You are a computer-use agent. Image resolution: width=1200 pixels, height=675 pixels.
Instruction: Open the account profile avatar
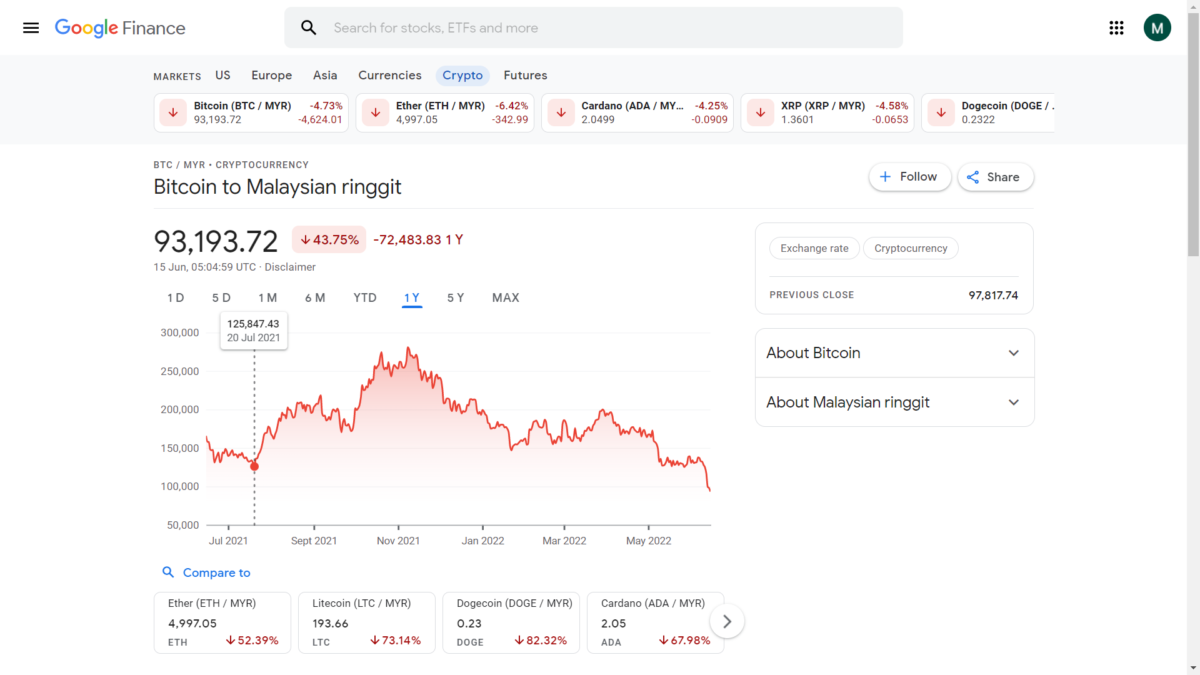coord(1157,28)
